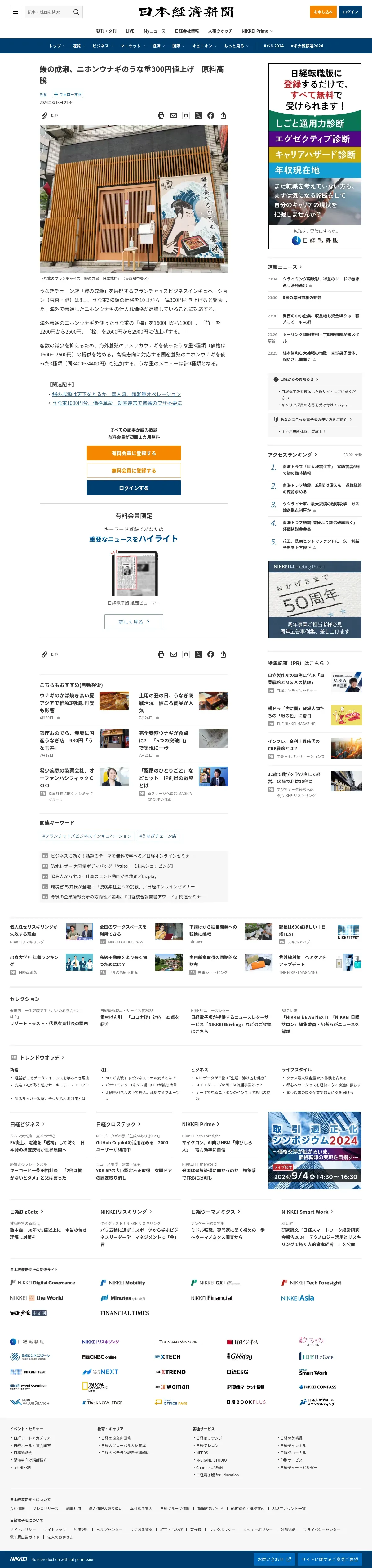Share on Facebook using icon above article photo
This screenshot has width=372, height=1568.
click(x=210, y=115)
